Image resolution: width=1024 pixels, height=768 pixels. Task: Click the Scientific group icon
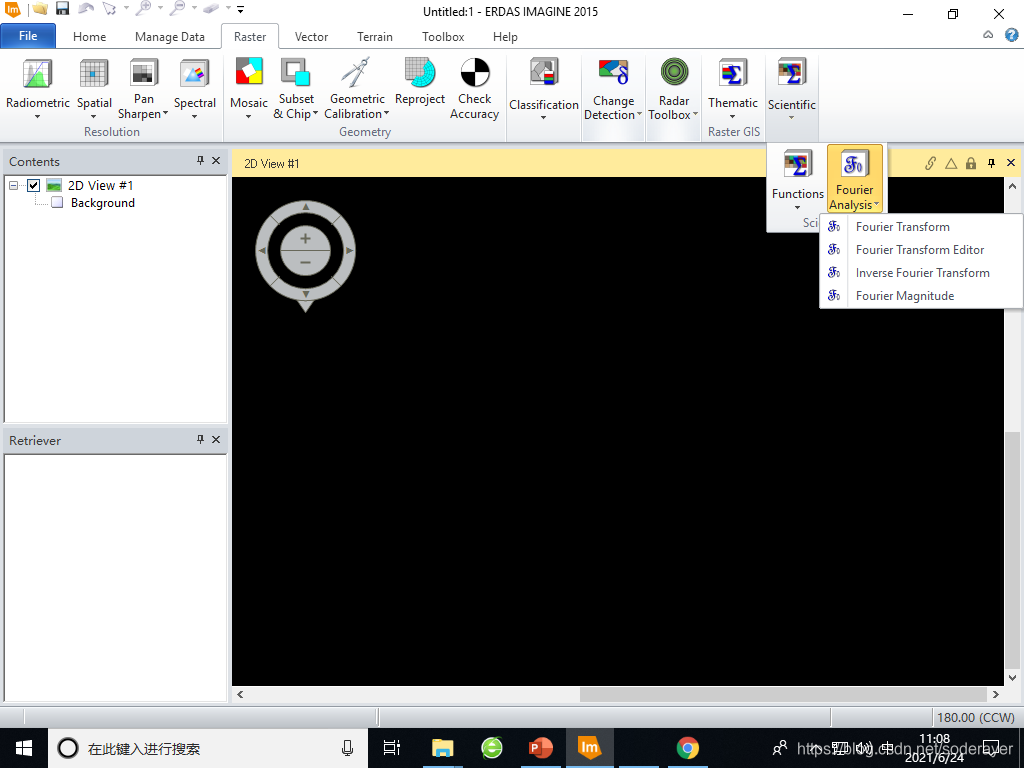tap(792, 73)
